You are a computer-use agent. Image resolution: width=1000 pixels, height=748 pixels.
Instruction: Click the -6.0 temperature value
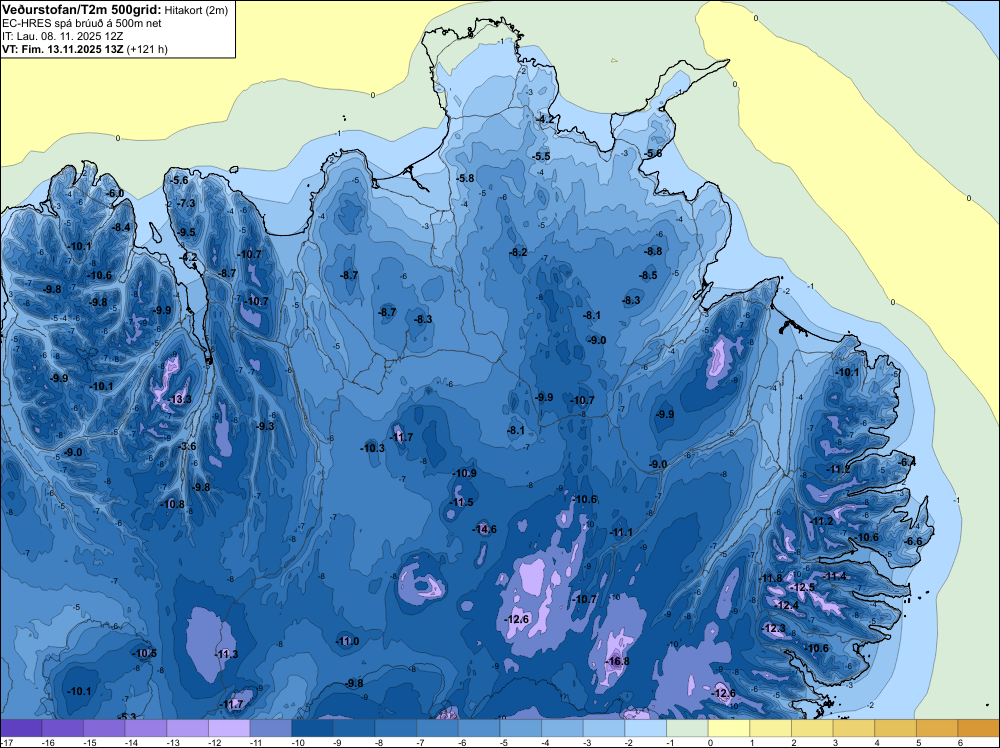tap(114, 193)
